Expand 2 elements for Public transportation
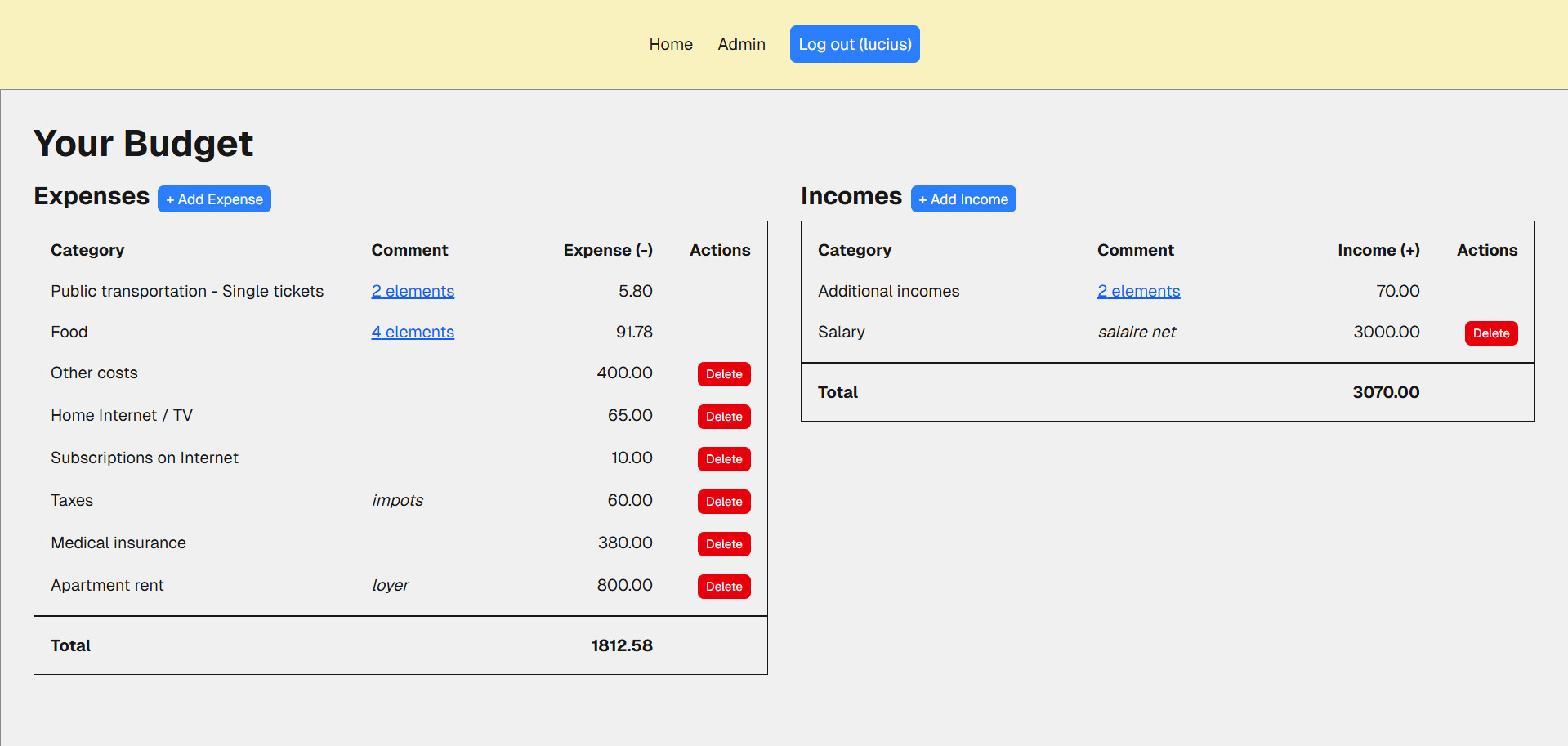 pos(413,291)
